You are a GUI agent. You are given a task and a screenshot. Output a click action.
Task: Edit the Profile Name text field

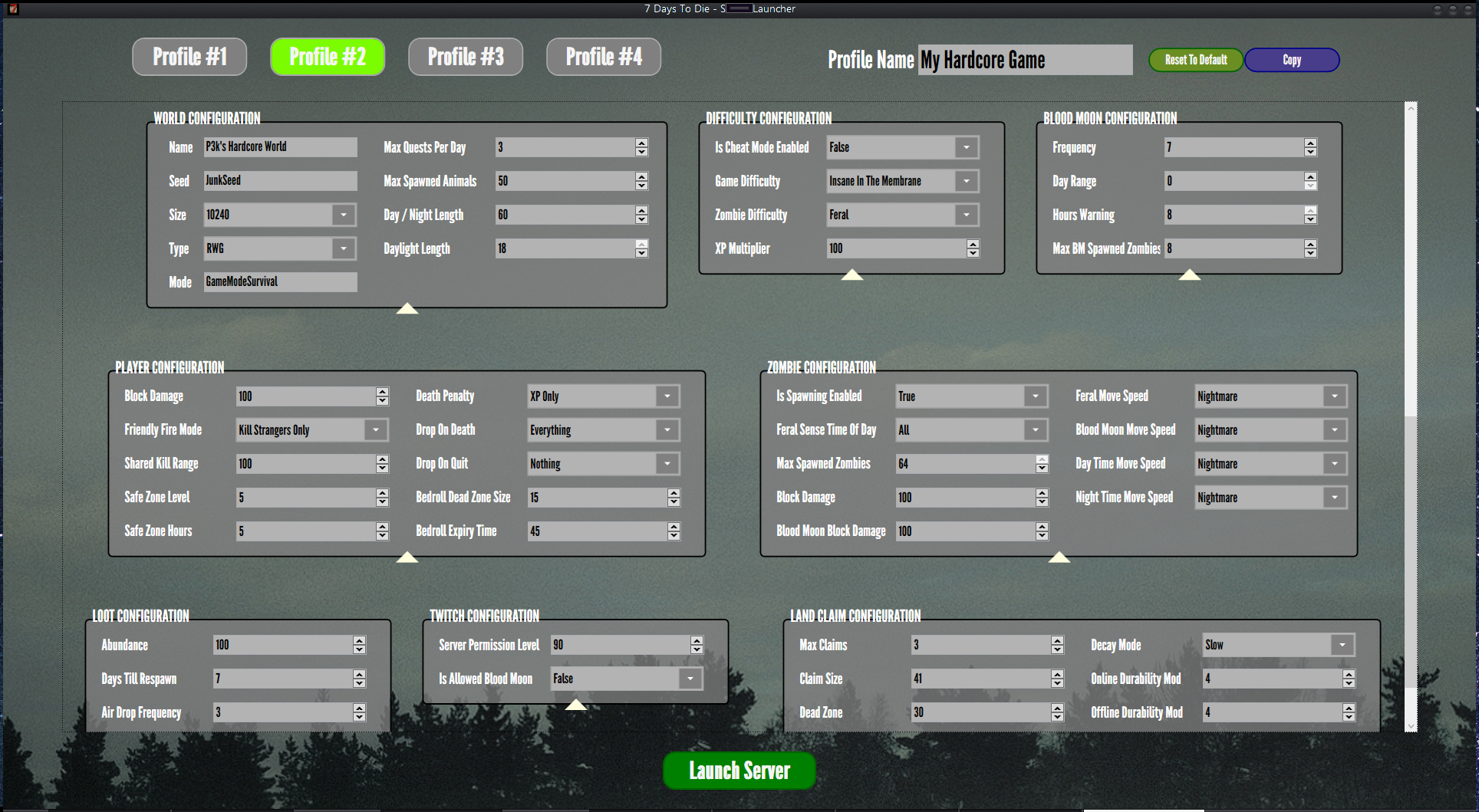(x=1025, y=60)
